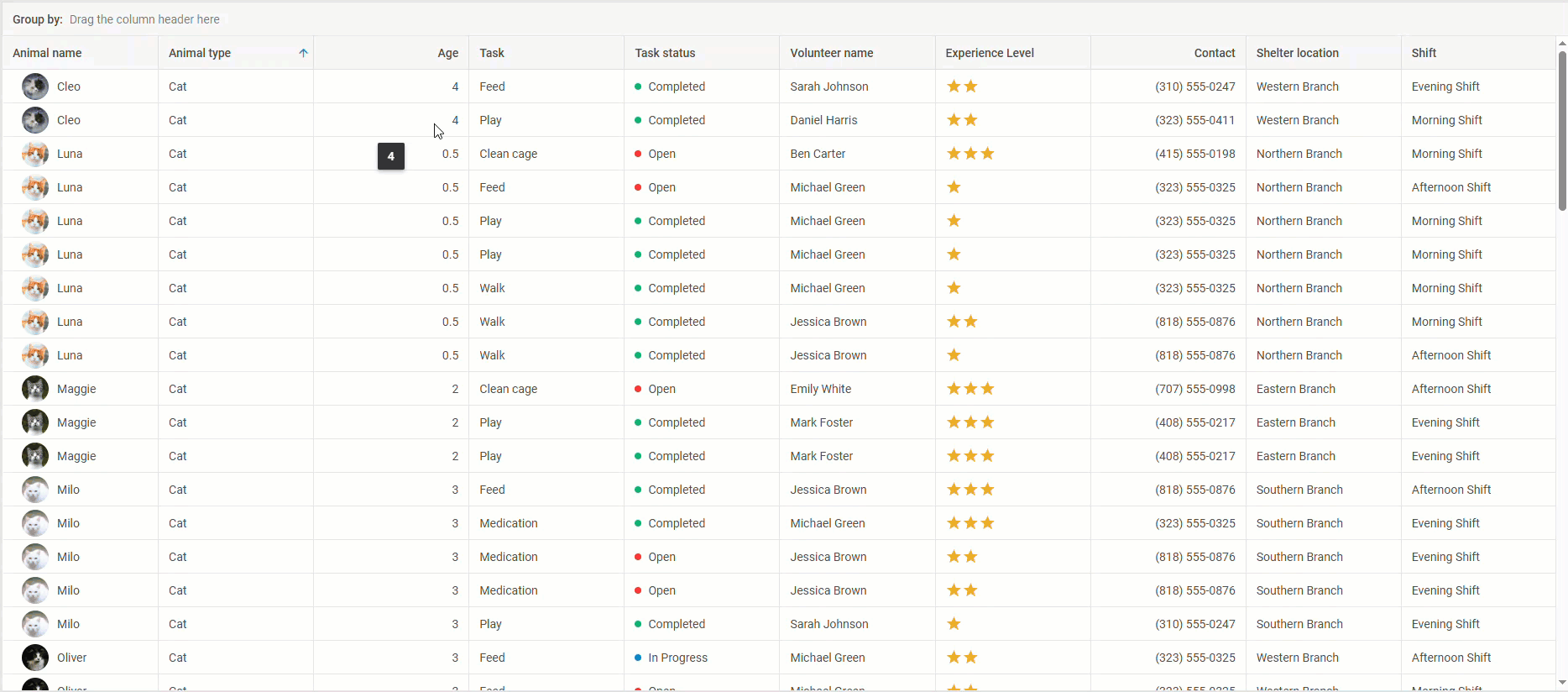
Task: Click the red Open status dot for Emily White
Action: point(638,389)
